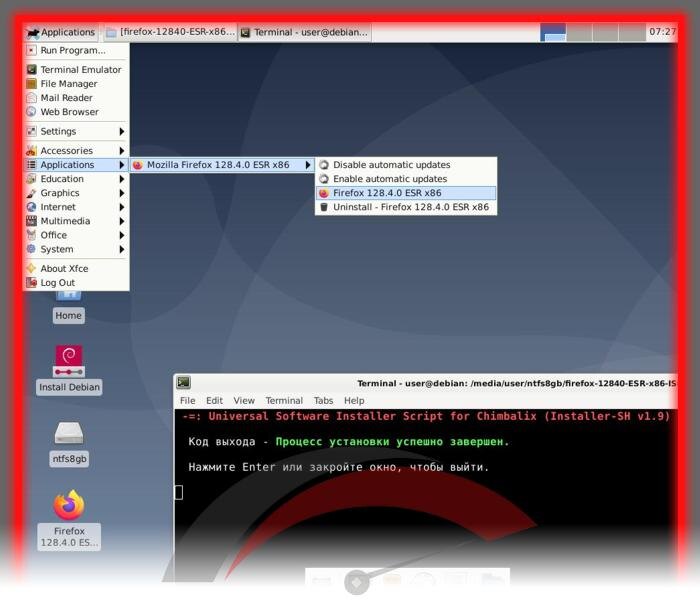Click the Enable automatic updates refresh icon
Screen dimensions: 700x600
pos(324,179)
